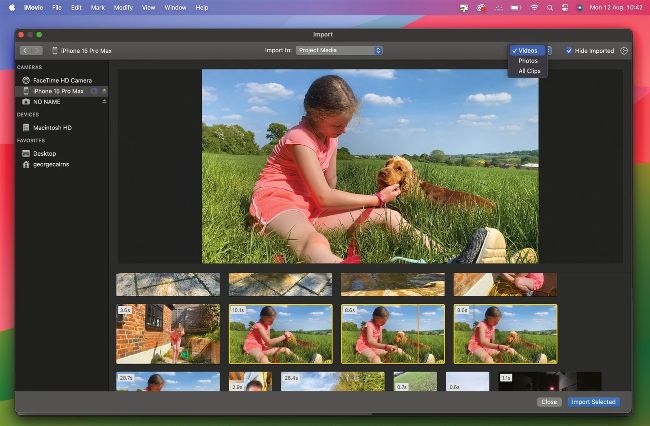Click the home icon beside georgecairns
Image resolution: width=650 pixels, height=426 pixels.
[x=26, y=164]
